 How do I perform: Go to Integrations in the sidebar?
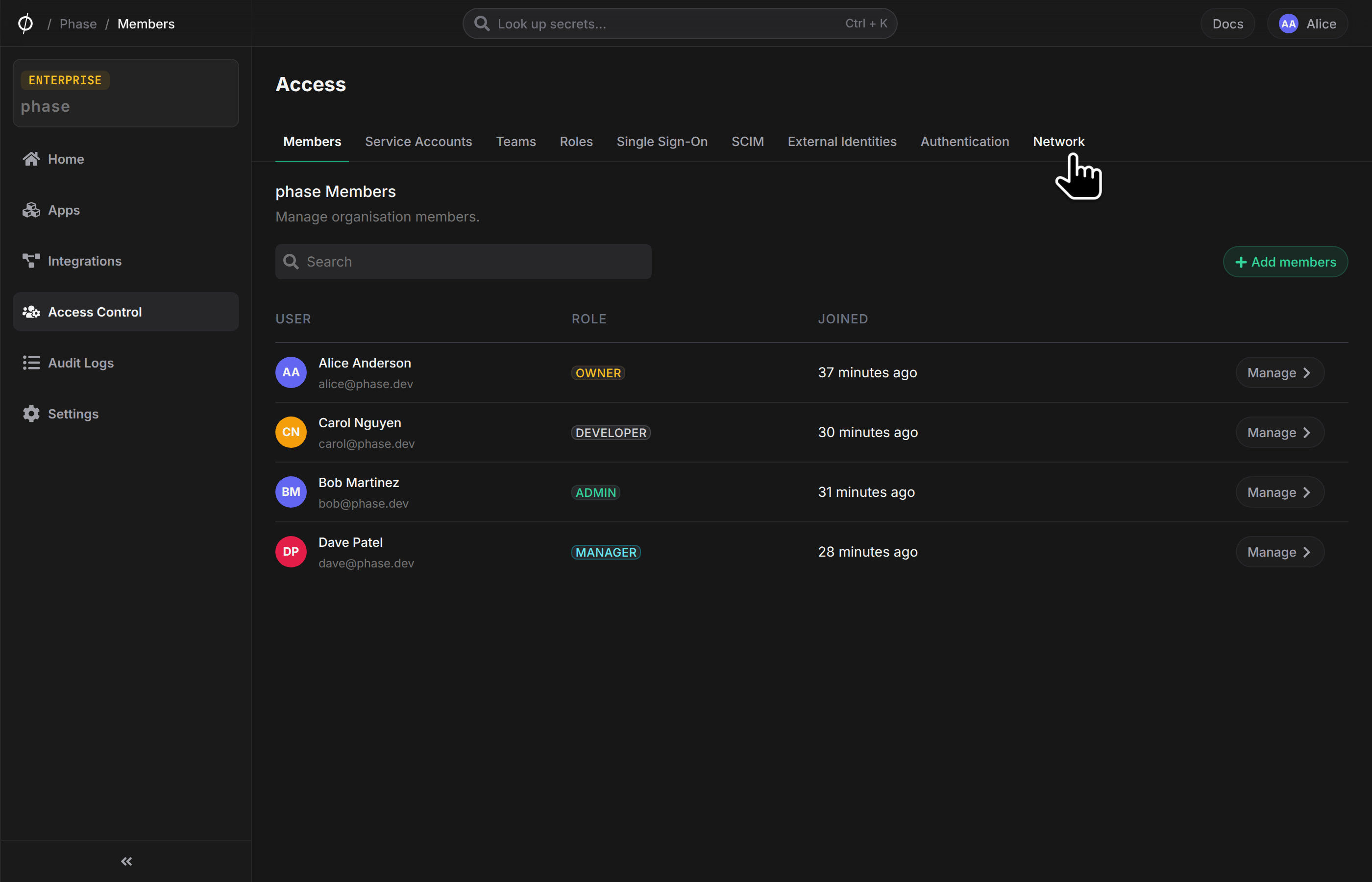point(125,261)
